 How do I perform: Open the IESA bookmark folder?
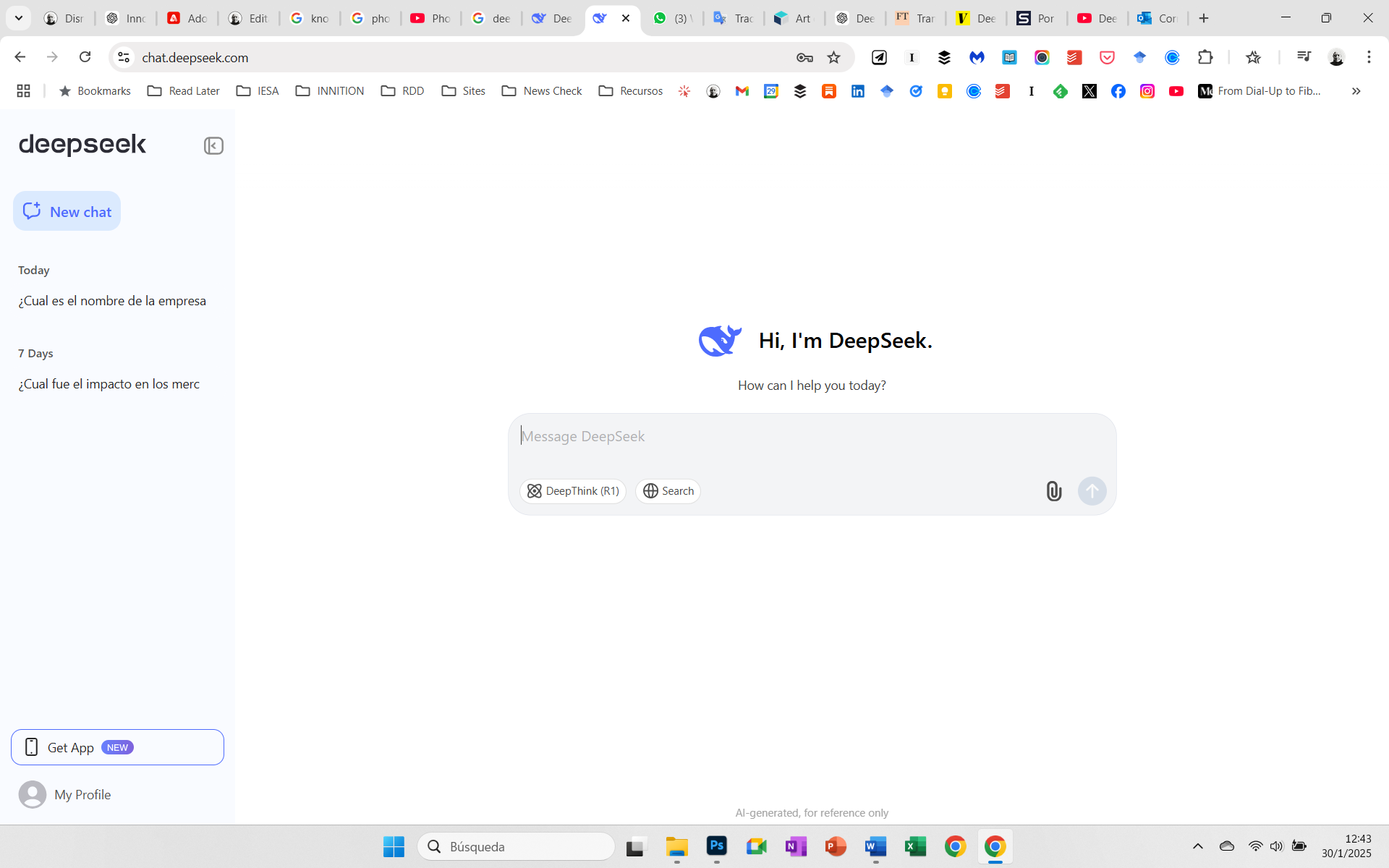point(258,90)
